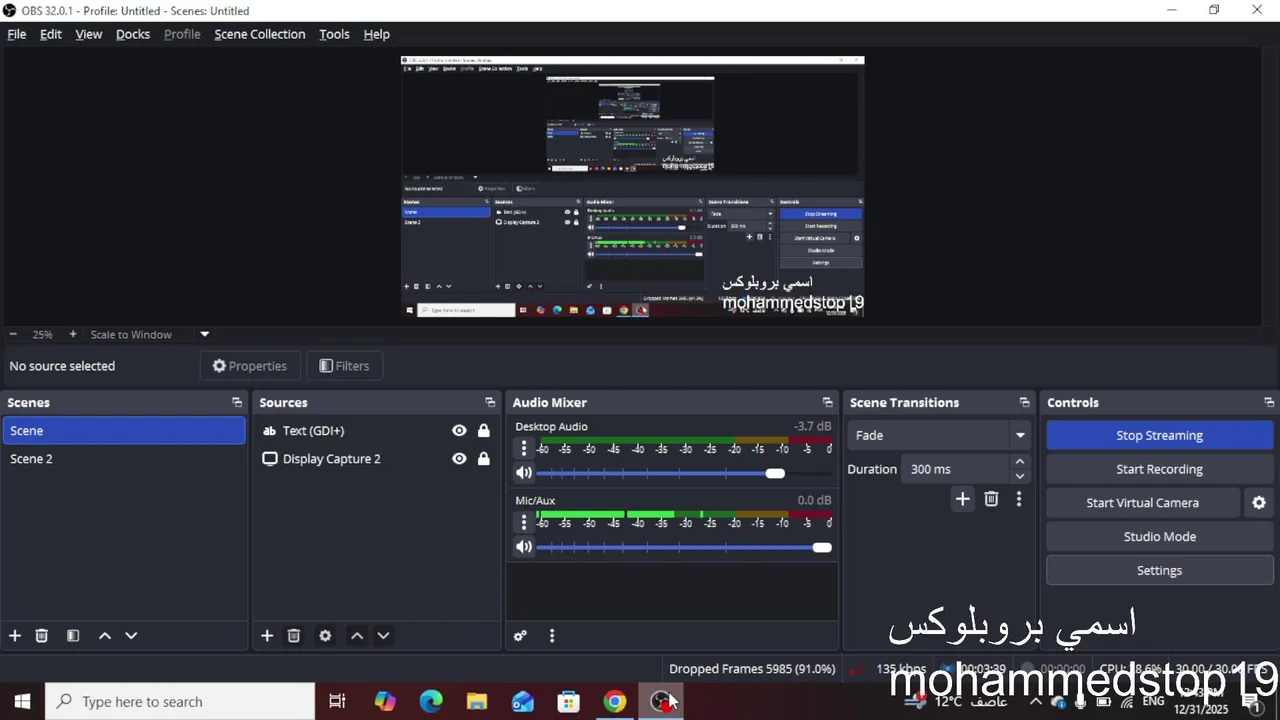
Task: Select the Text (GDI+) source row
Action: [376, 431]
